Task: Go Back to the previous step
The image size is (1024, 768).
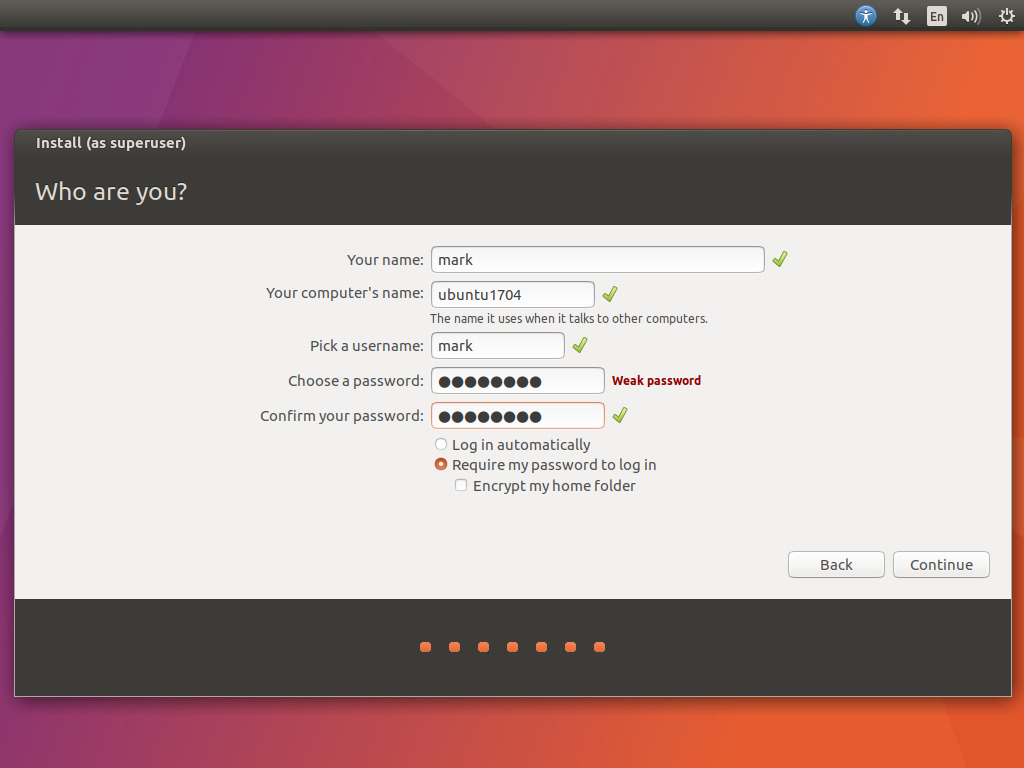Action: pos(836,565)
